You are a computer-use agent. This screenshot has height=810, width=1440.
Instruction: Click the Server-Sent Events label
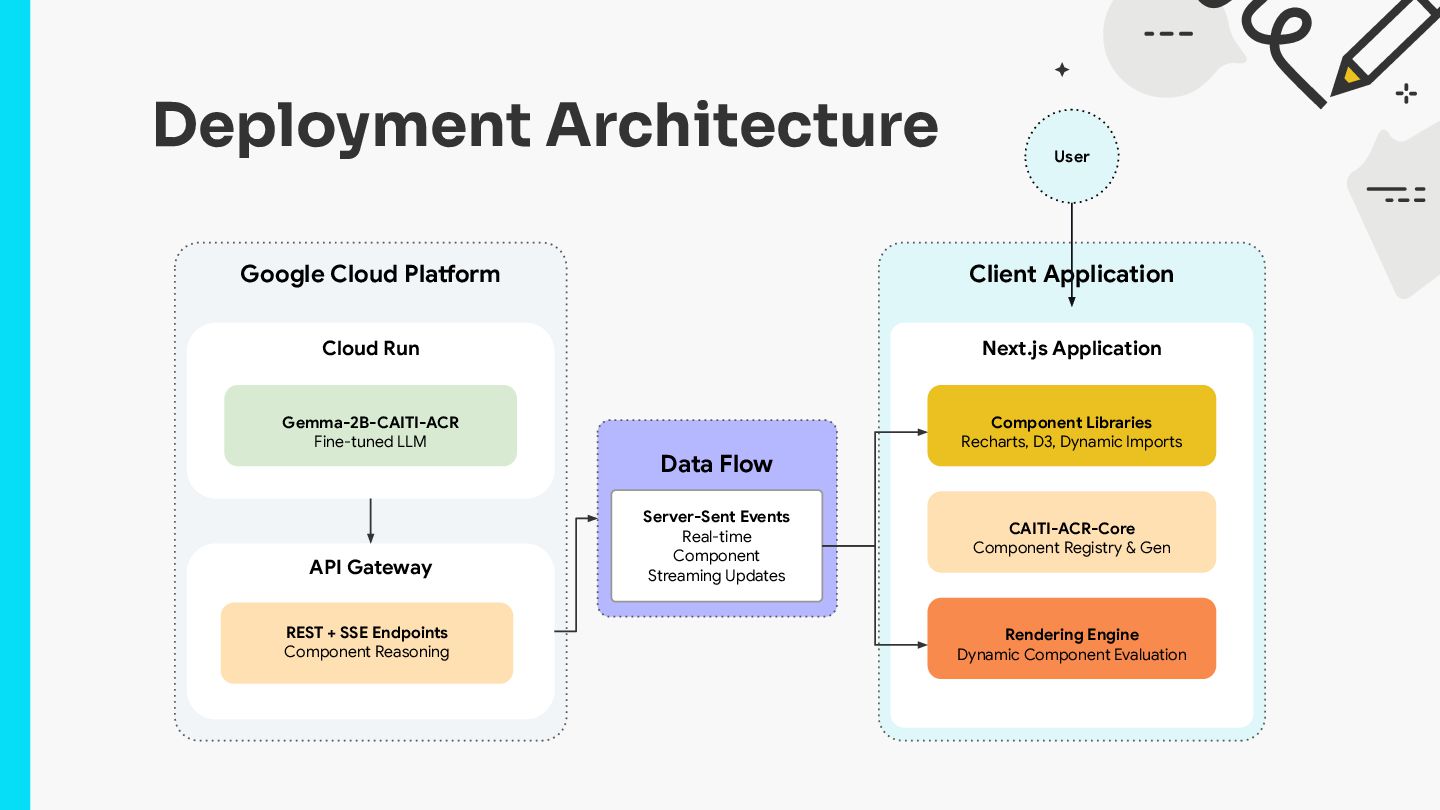716,517
